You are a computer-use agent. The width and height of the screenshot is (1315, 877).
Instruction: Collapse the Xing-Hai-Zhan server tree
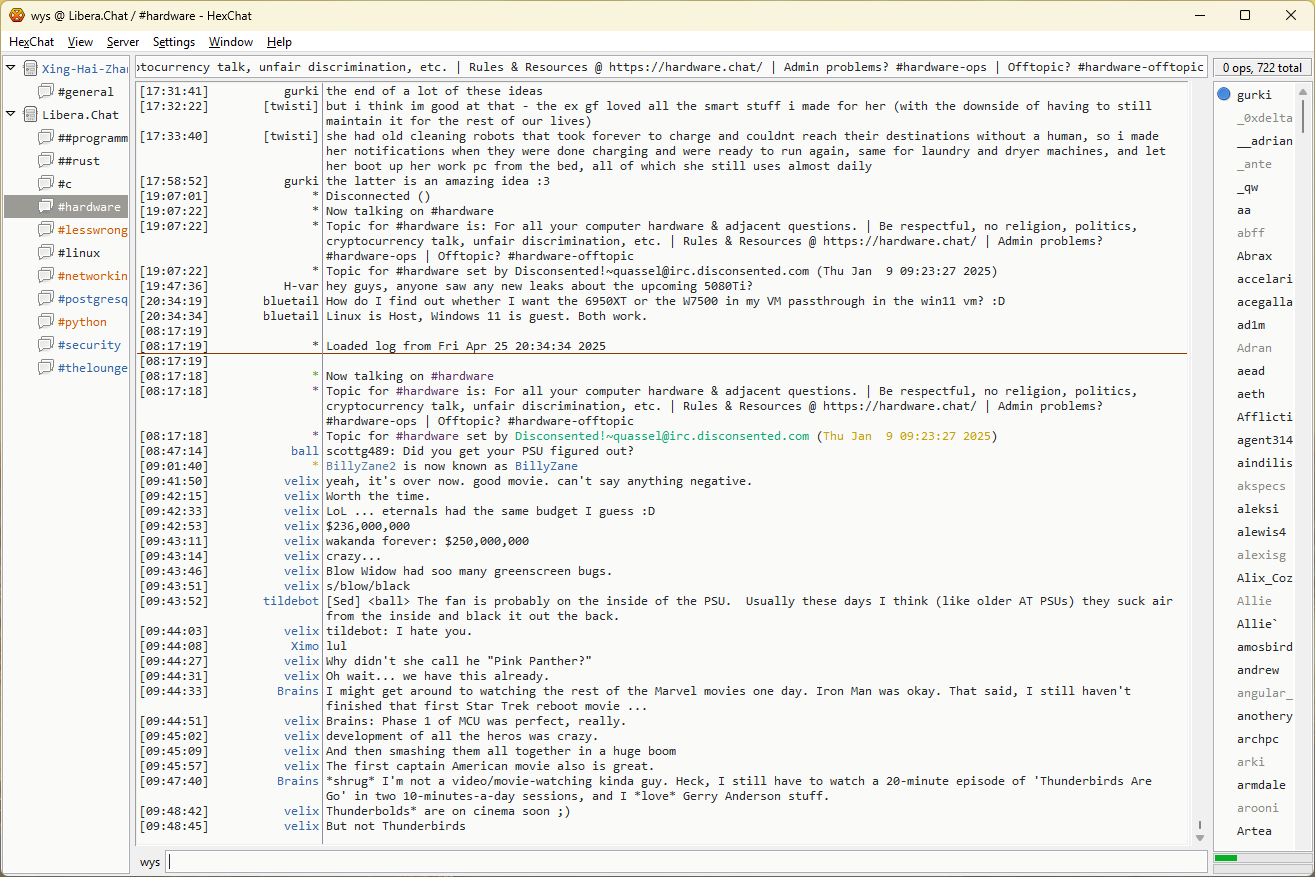pyautogui.click(x=11, y=68)
